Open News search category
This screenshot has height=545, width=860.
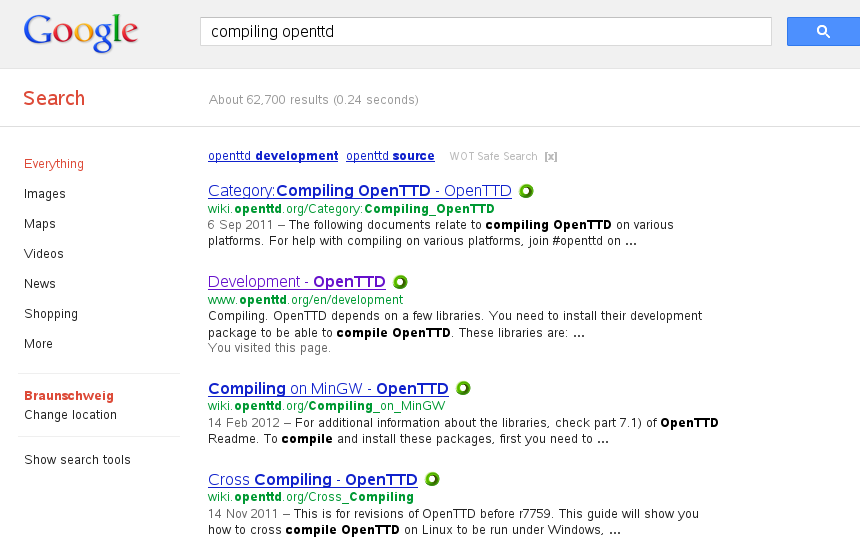click(40, 284)
